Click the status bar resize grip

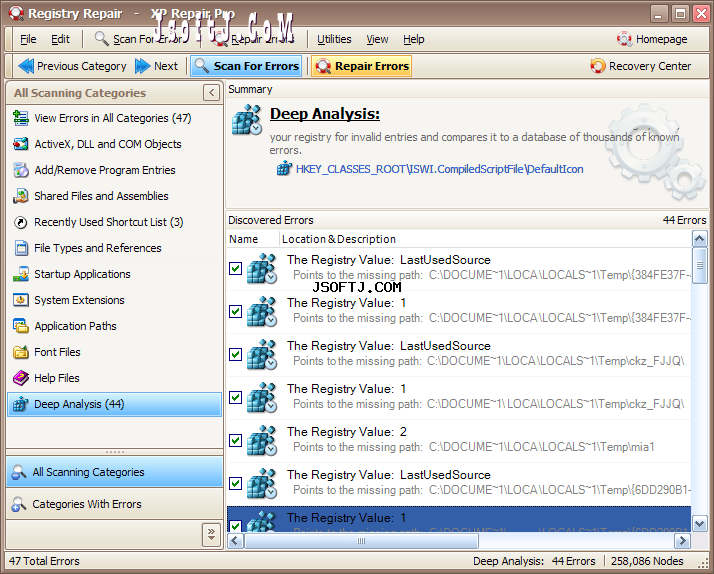tap(703, 563)
